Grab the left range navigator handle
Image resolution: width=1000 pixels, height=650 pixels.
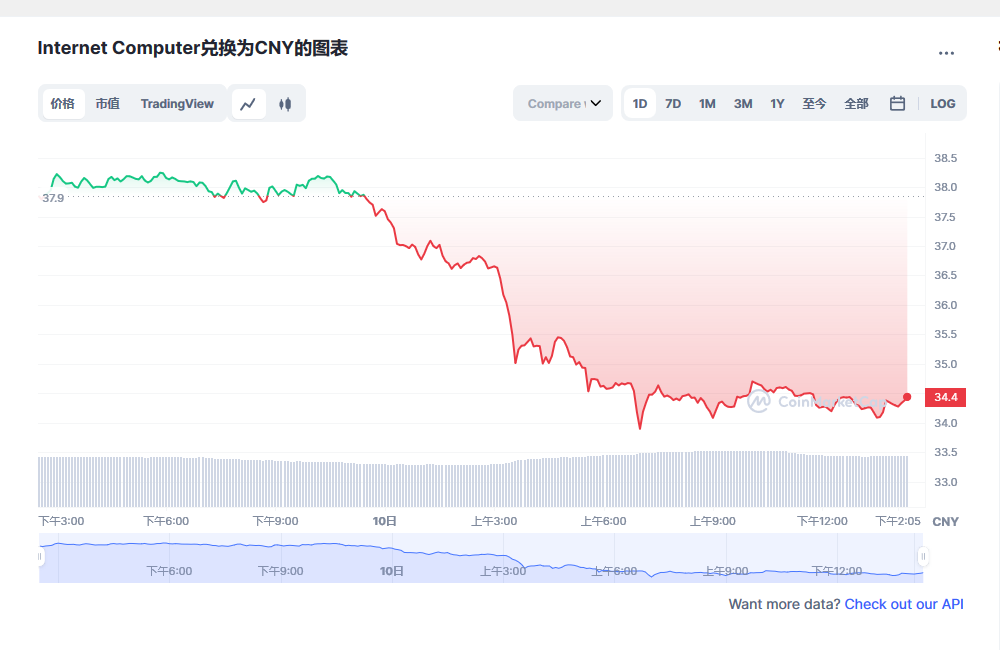point(40,556)
